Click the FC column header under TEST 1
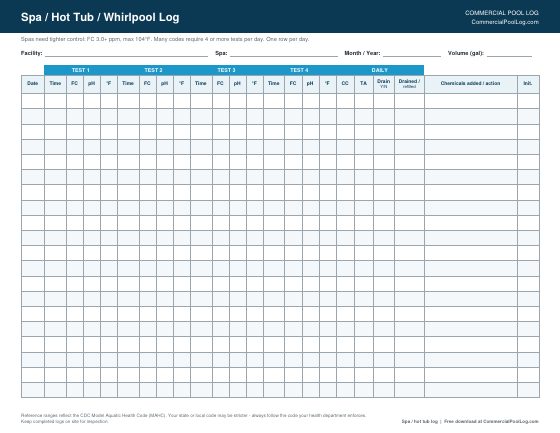The height and width of the screenshot is (433, 560). pos(75,84)
